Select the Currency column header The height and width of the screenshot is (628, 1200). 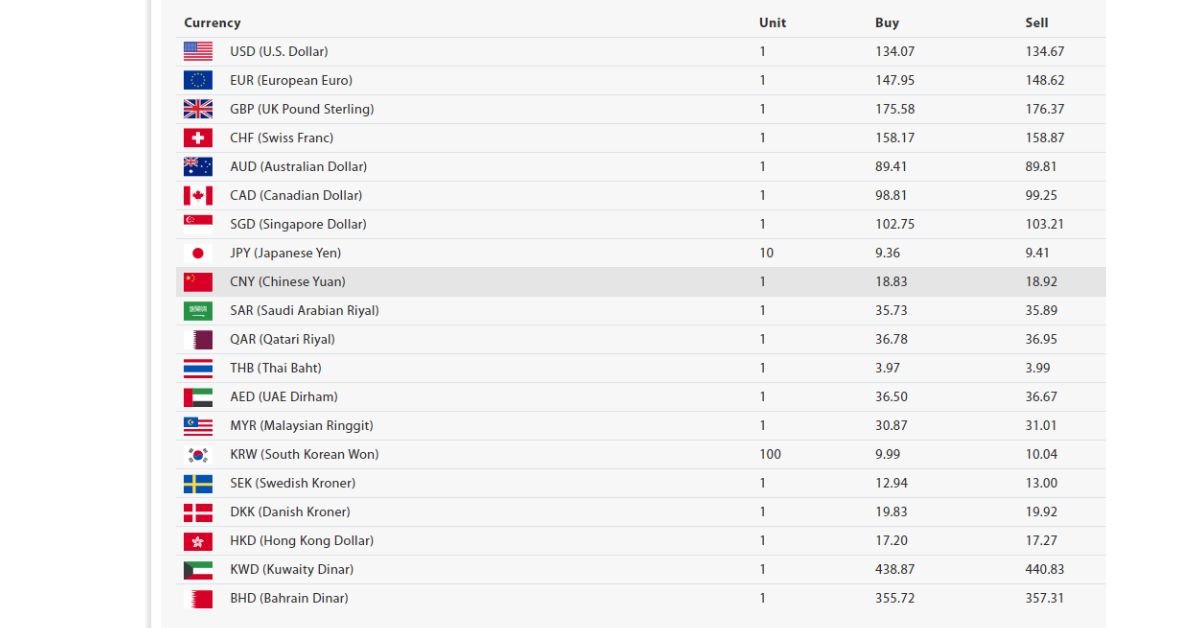pyautogui.click(x=212, y=23)
